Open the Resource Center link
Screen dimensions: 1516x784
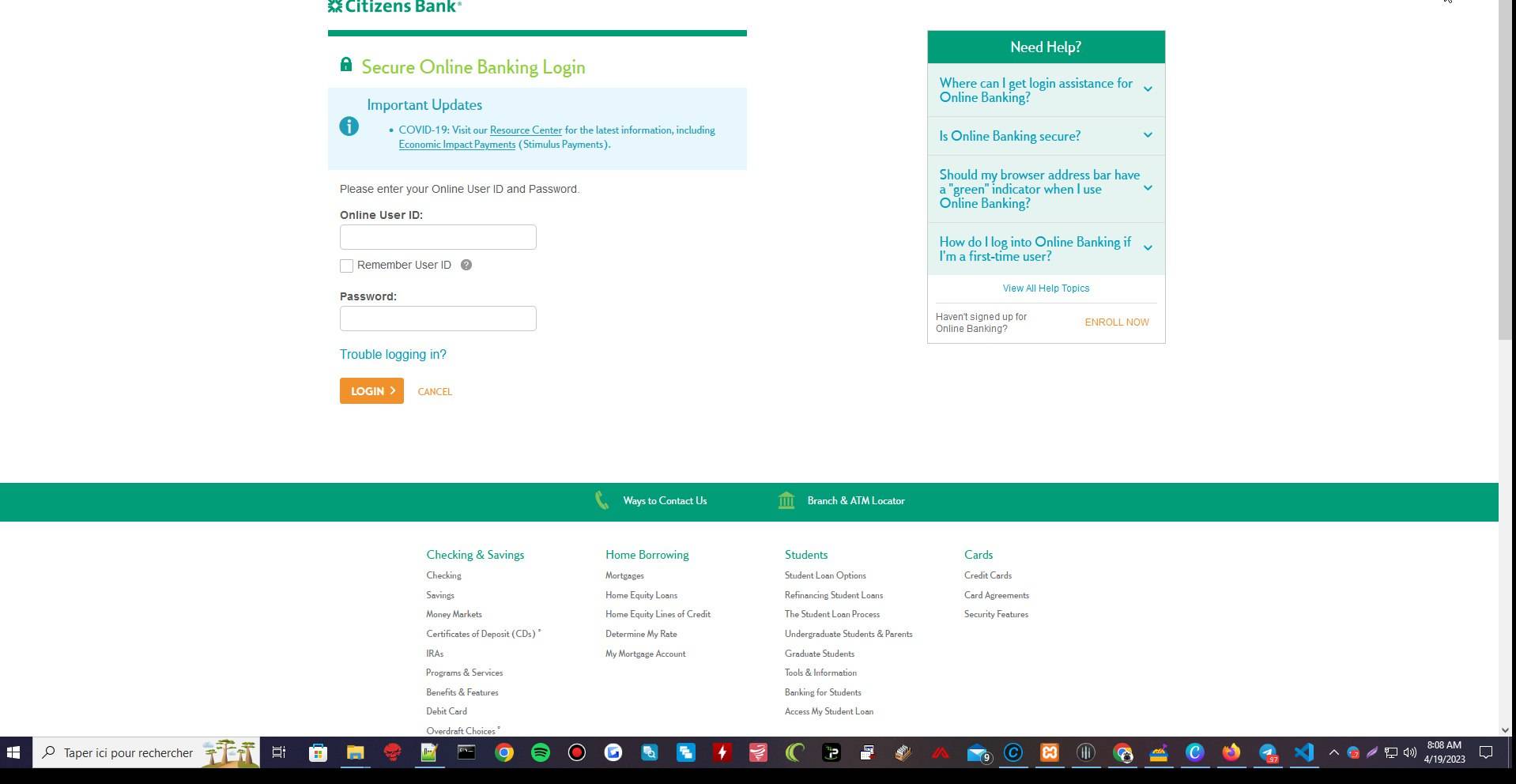[526, 130]
